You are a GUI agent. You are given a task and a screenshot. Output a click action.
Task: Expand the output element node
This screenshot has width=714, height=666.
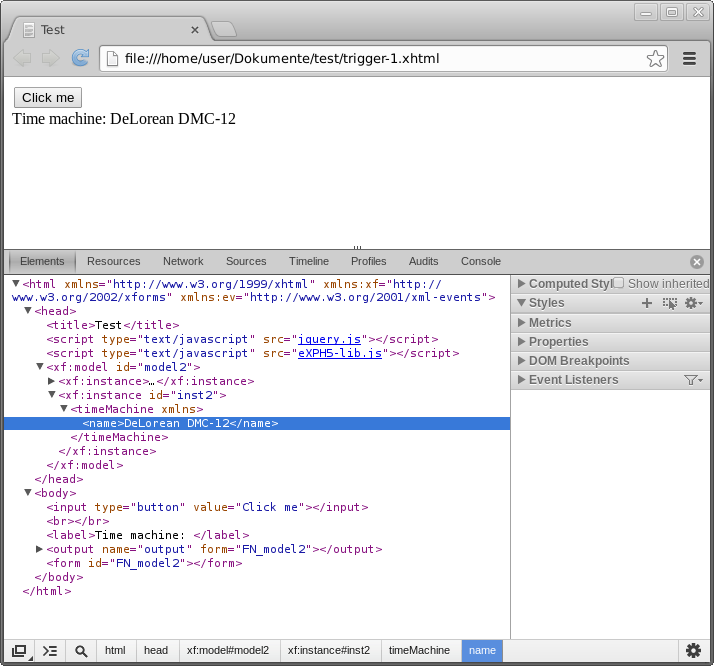click(x=40, y=549)
